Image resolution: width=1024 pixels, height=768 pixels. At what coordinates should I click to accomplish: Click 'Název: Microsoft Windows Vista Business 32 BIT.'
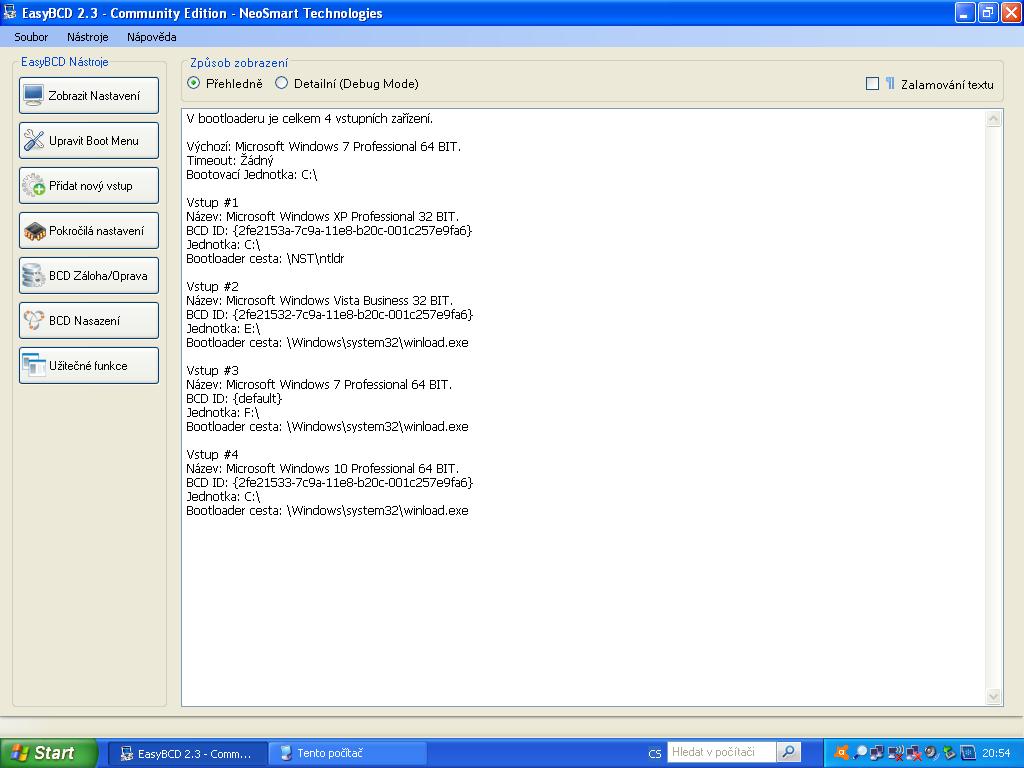(x=319, y=300)
